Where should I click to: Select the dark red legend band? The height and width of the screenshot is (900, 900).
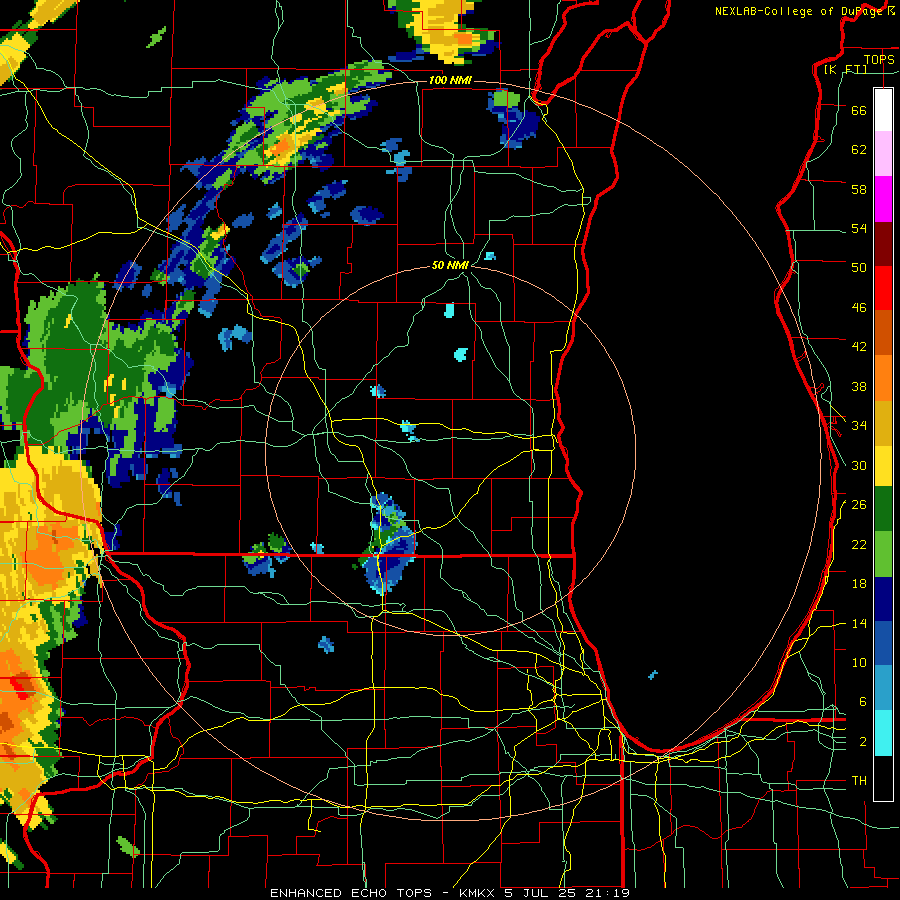coord(883,244)
